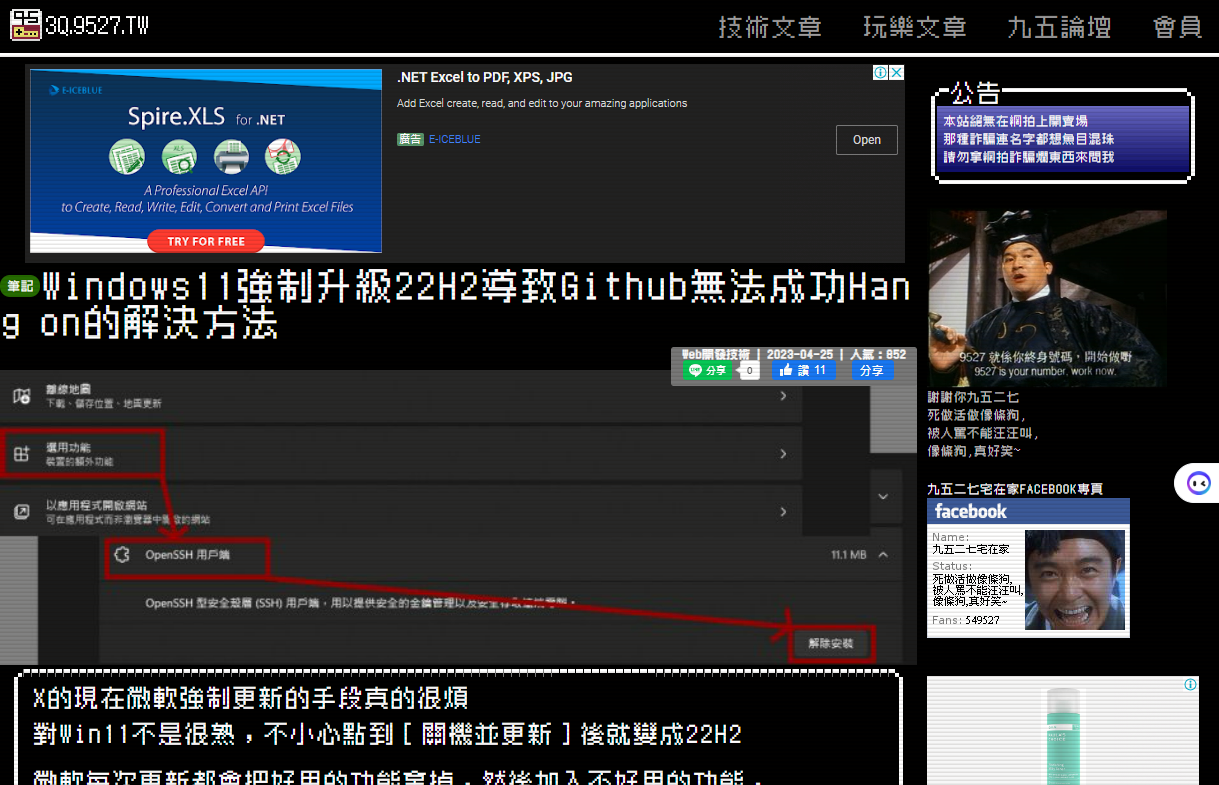Click the Fans: 549527 count
The image size is (1219, 785).
coord(966,620)
